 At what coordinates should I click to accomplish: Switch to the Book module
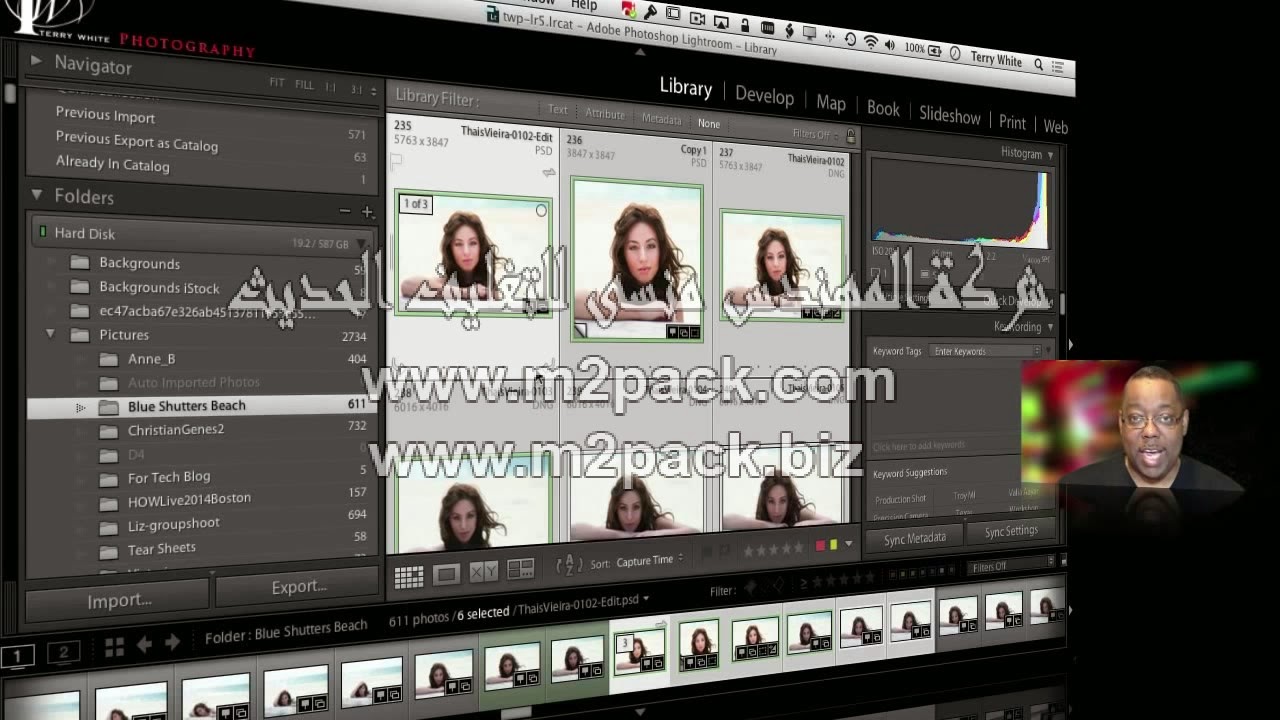point(883,109)
